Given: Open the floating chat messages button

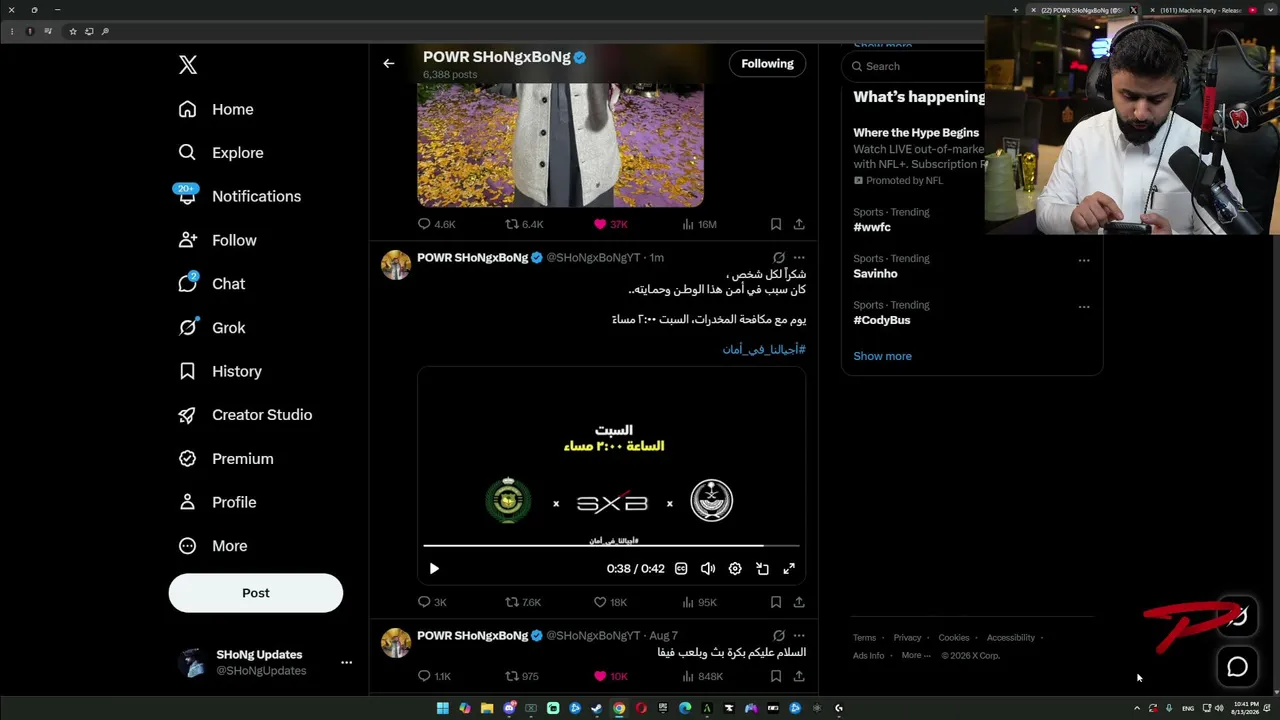Looking at the screenshot, I should point(1237,667).
